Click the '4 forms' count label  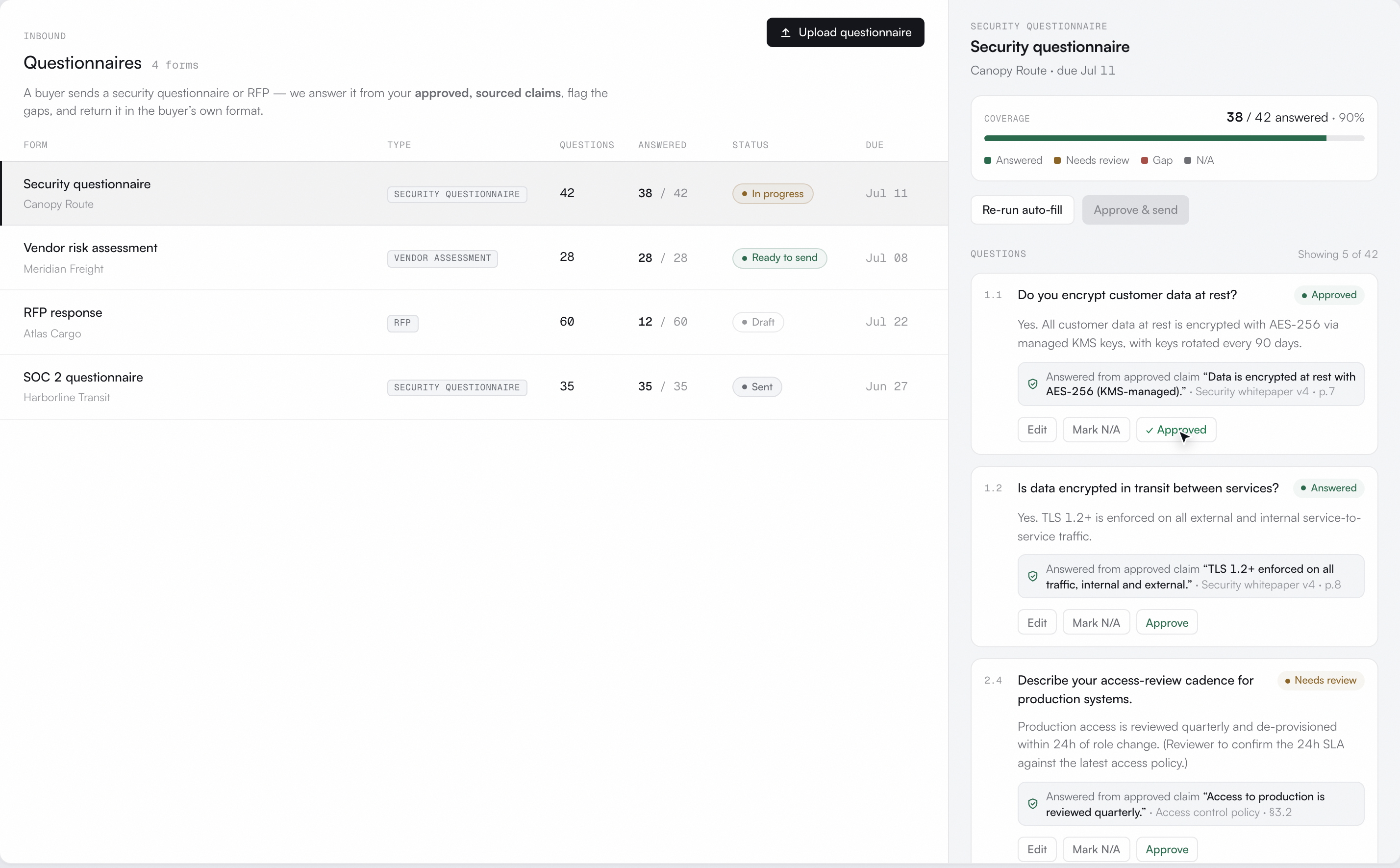[175, 65]
